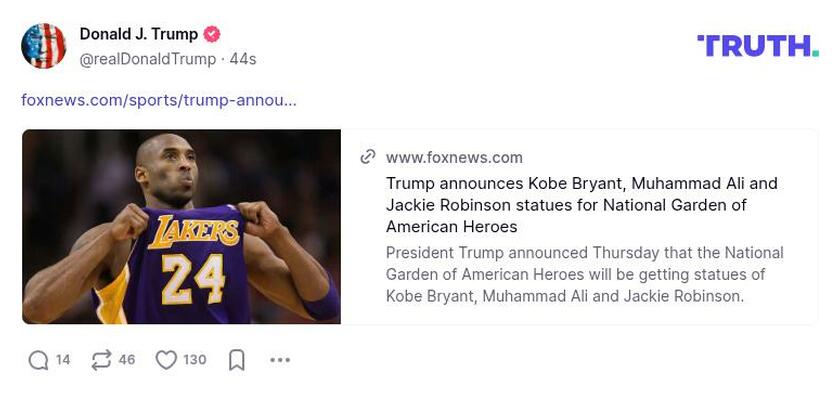840x406 pixels.
Task: Click the ReTruth count 46
Action: (x=127, y=360)
